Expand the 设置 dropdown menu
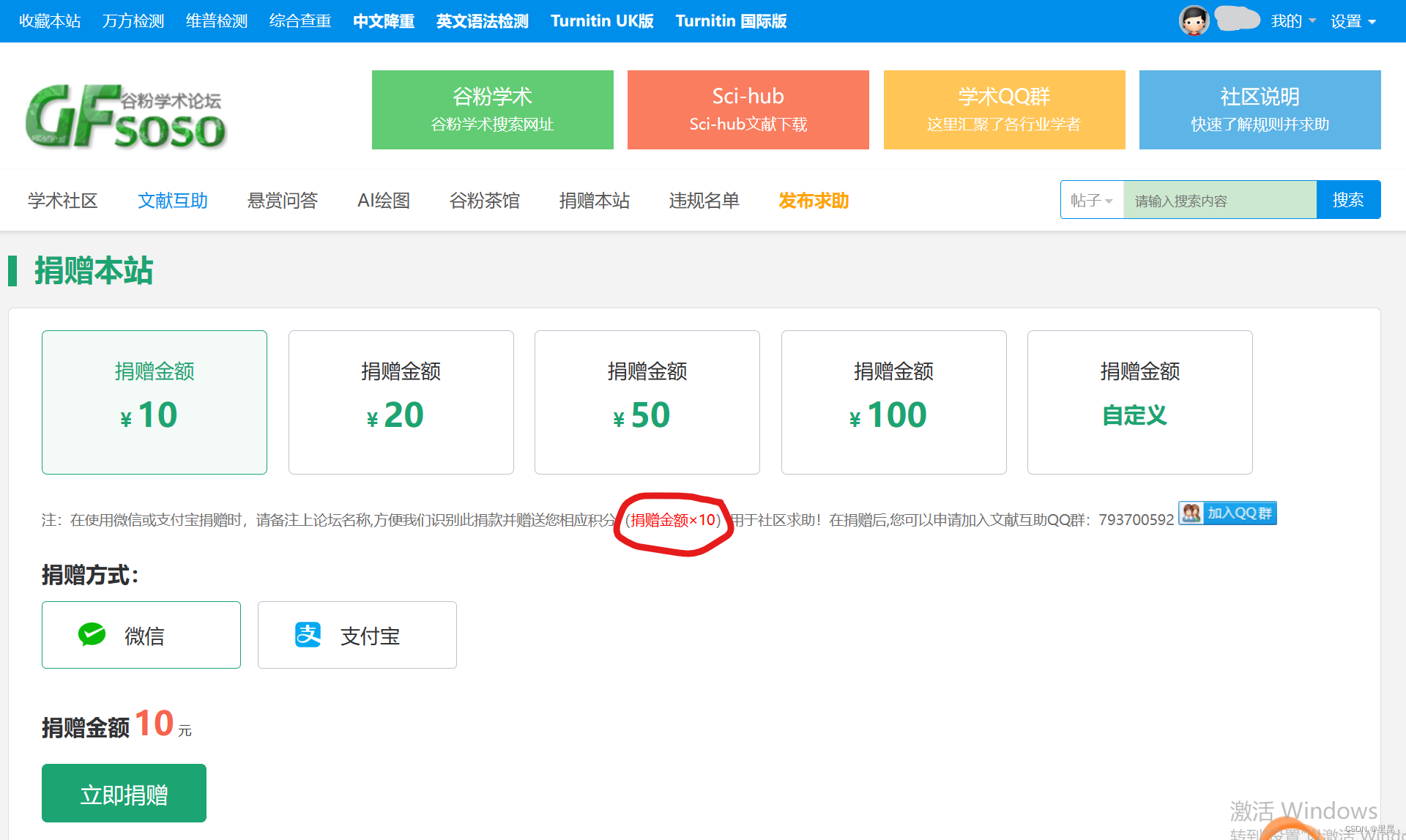1406x840 pixels. pos(1353,21)
